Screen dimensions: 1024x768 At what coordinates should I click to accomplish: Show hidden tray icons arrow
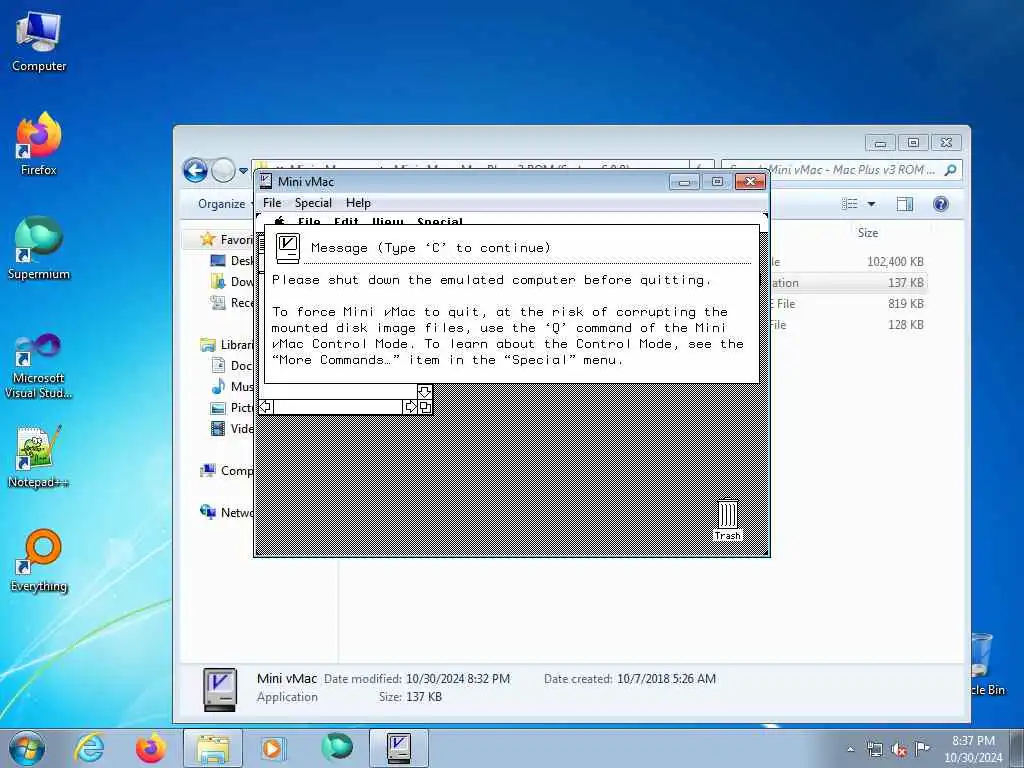click(850, 749)
